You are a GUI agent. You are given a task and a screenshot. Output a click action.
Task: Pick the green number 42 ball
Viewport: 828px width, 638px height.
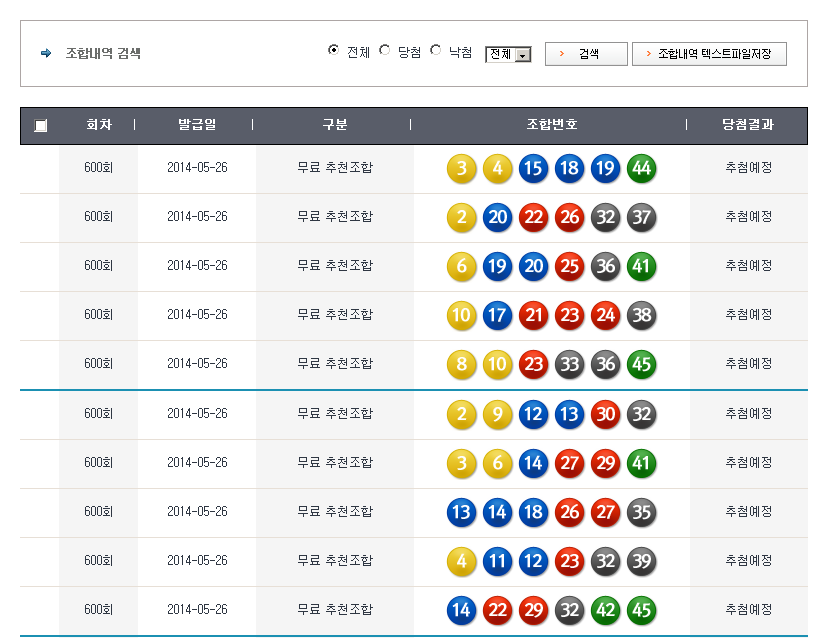pyautogui.click(x=605, y=610)
